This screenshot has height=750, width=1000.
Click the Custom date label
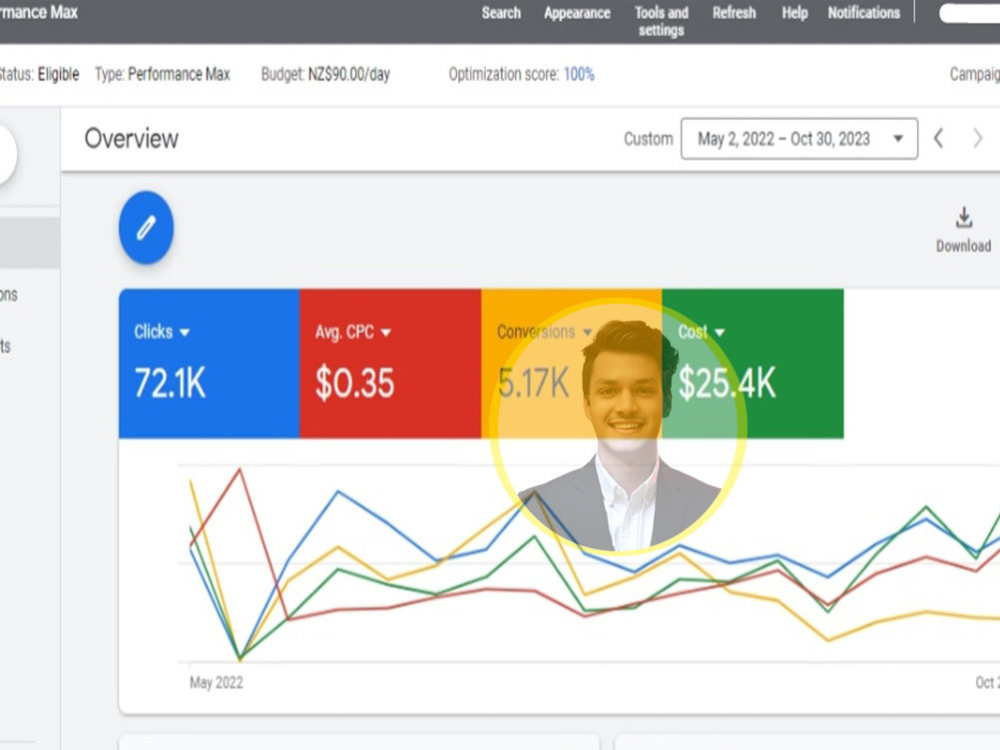648,138
